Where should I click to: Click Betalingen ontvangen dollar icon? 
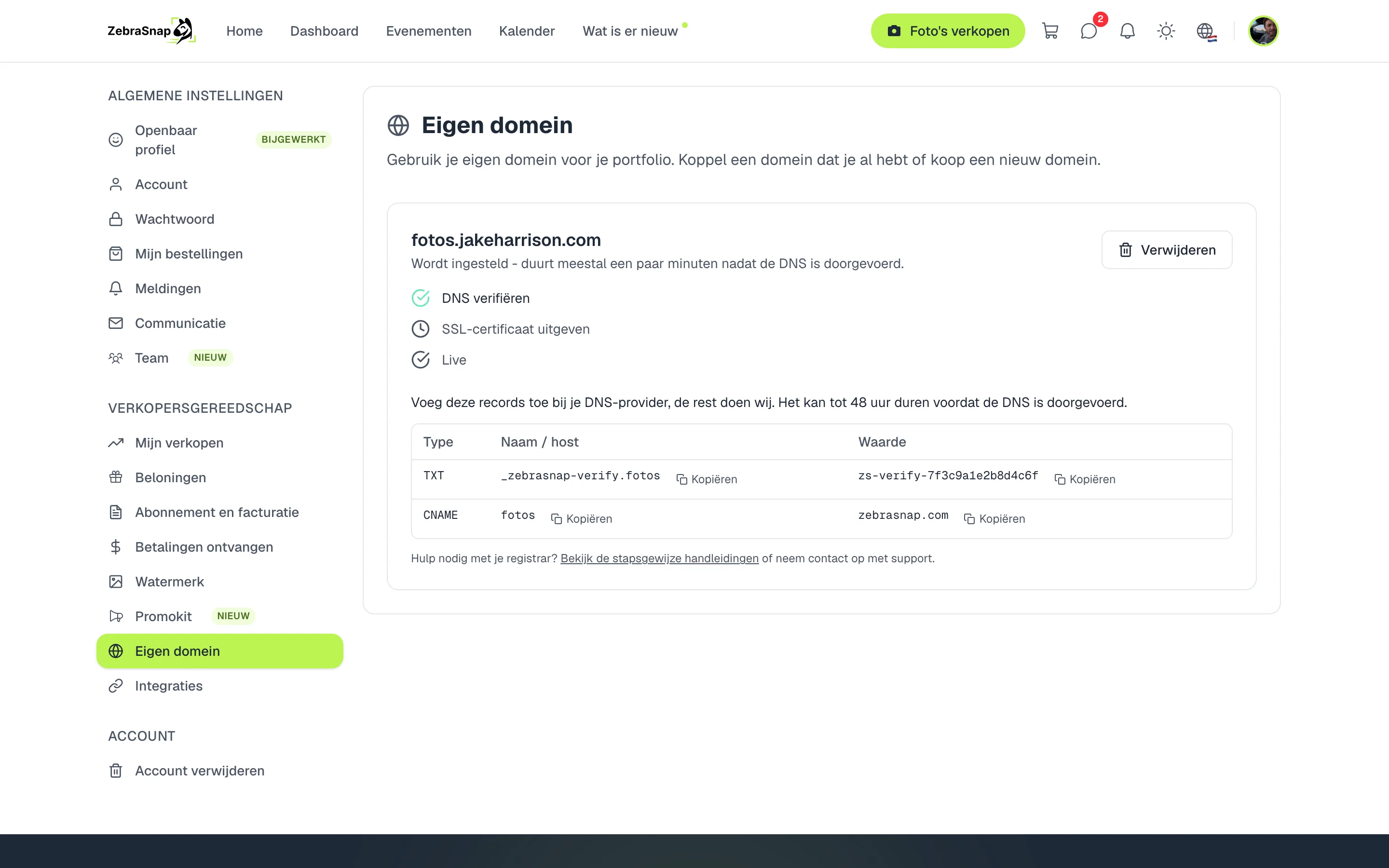point(116,547)
